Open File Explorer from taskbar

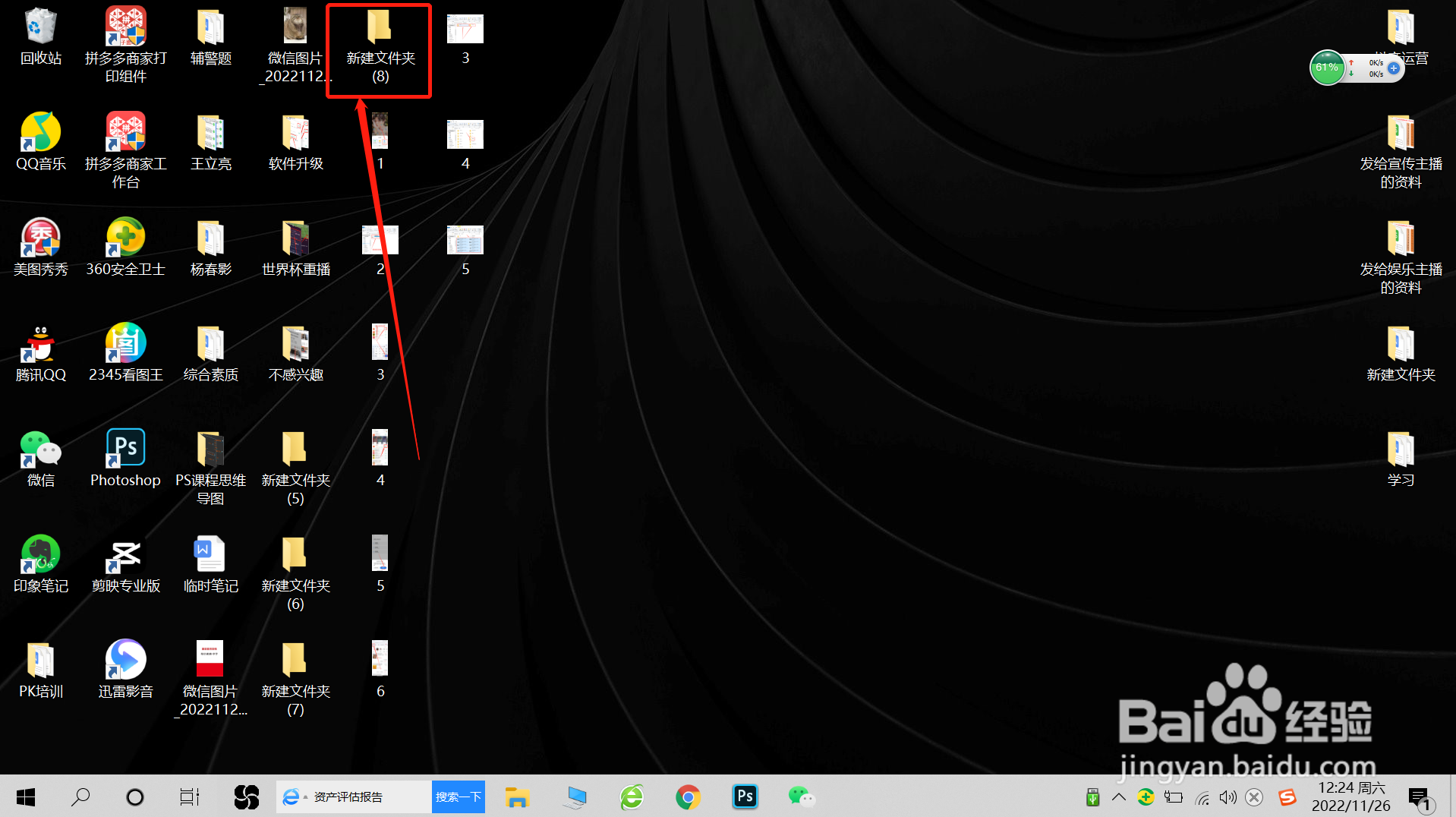click(x=517, y=796)
